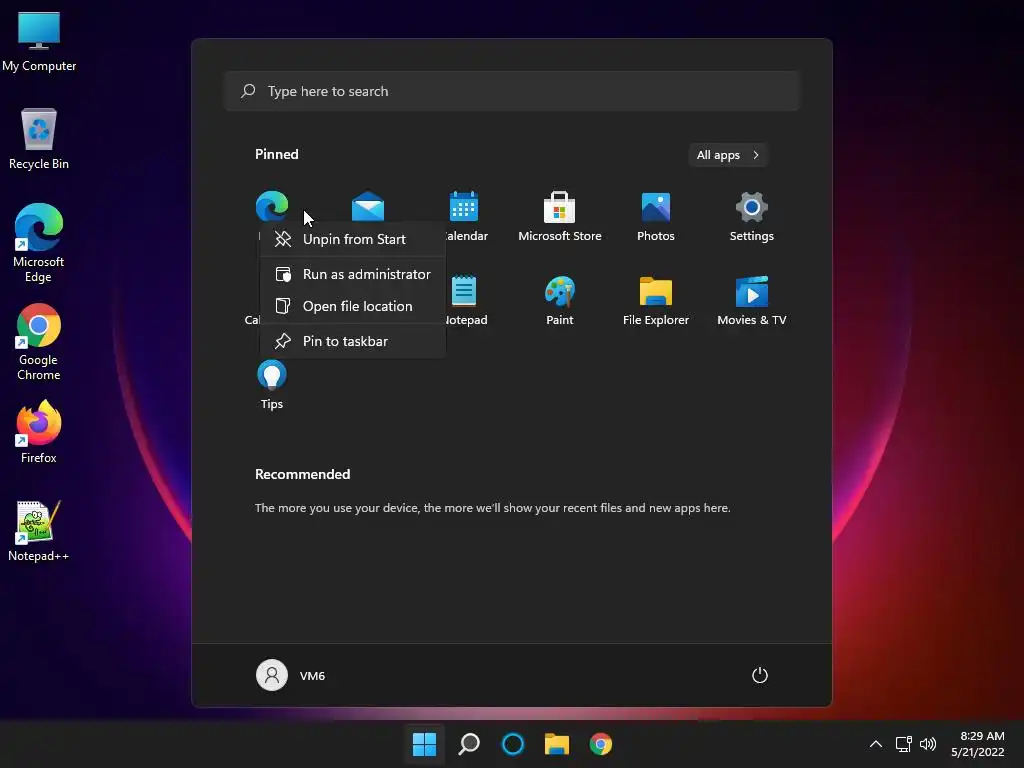Launch Google Chrome from taskbar
The width and height of the screenshot is (1024, 768).
coord(601,744)
